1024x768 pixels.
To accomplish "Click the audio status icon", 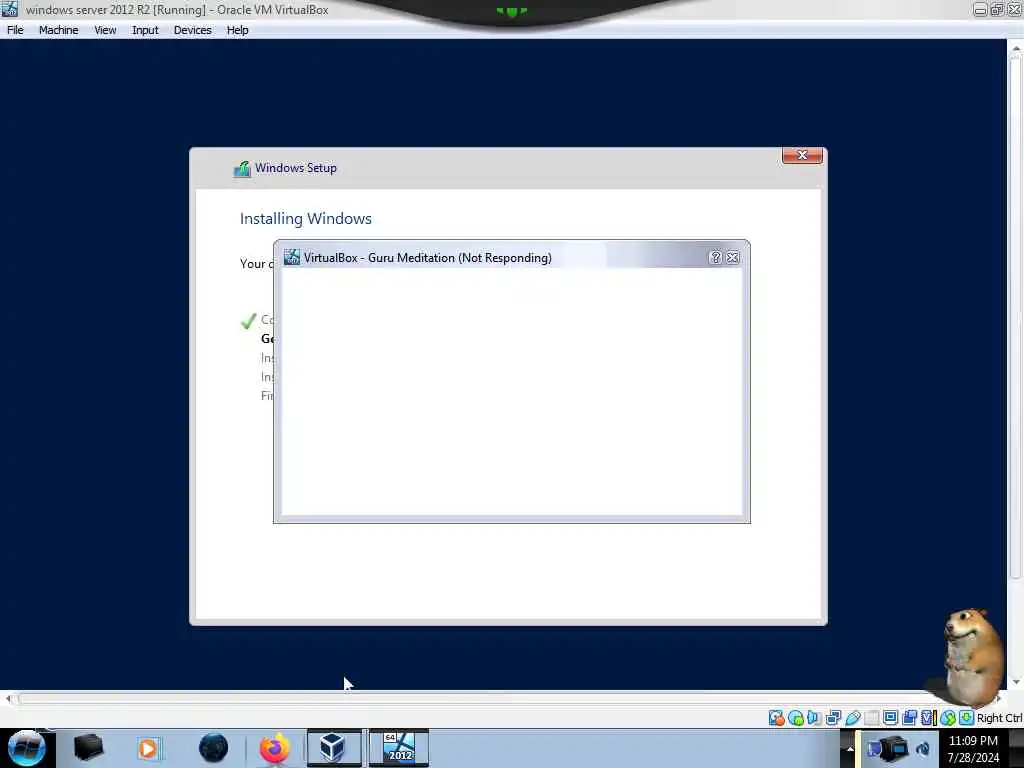I will (814, 718).
